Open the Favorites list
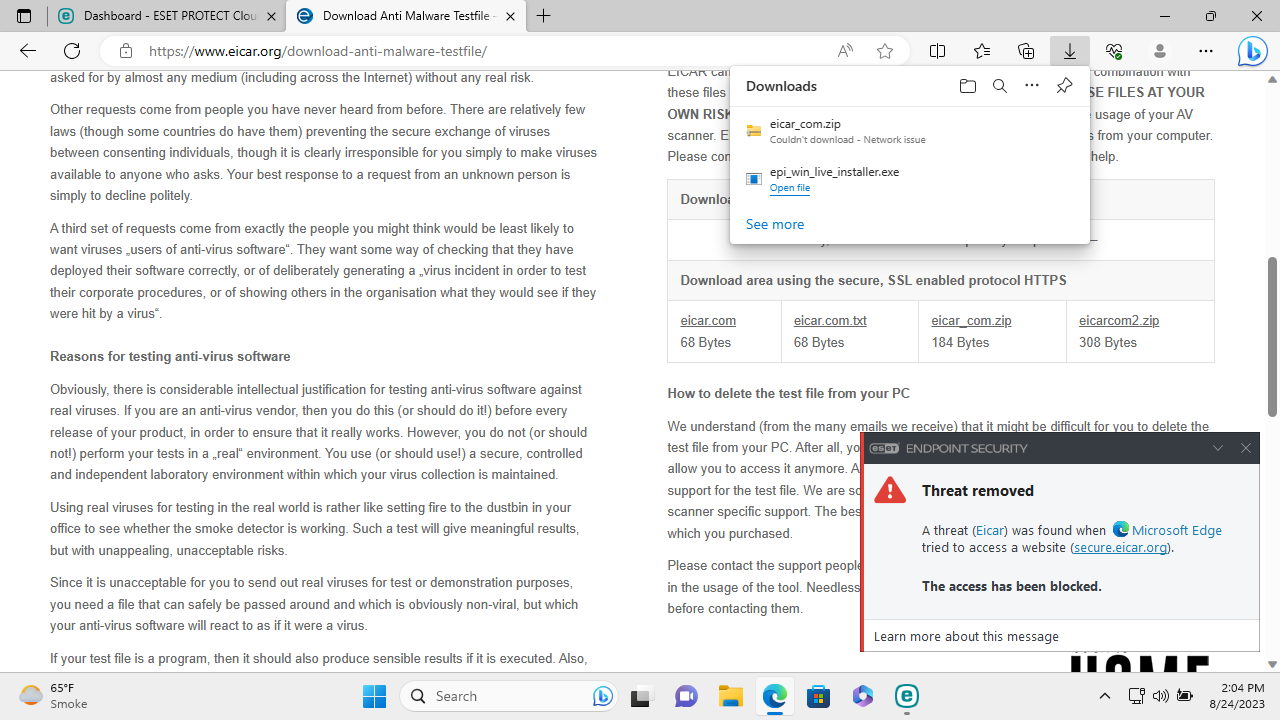The height and width of the screenshot is (720, 1280). click(982, 51)
